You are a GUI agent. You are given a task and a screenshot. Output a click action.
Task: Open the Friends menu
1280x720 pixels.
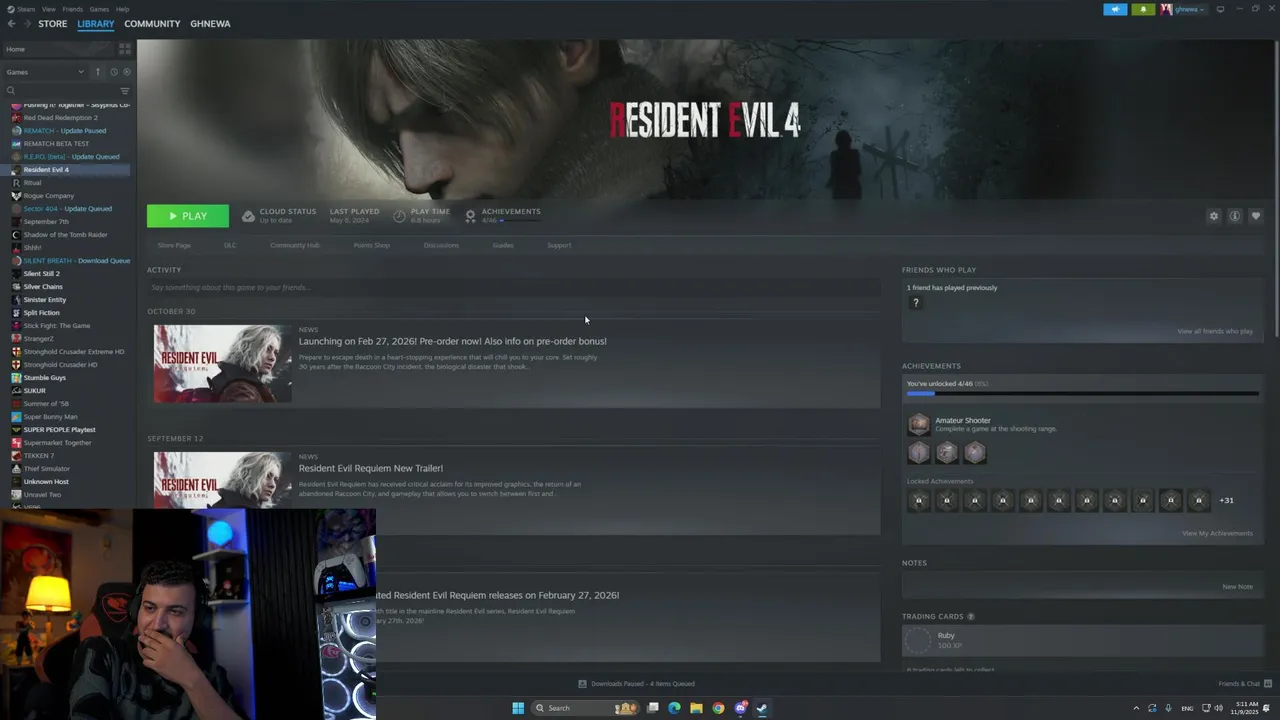point(73,9)
